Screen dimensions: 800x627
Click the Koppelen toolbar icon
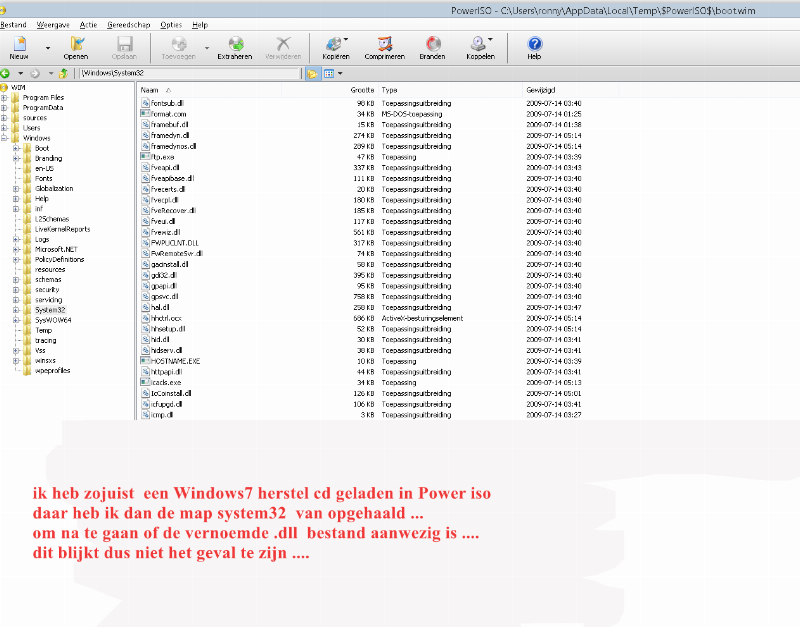pyautogui.click(x=479, y=48)
